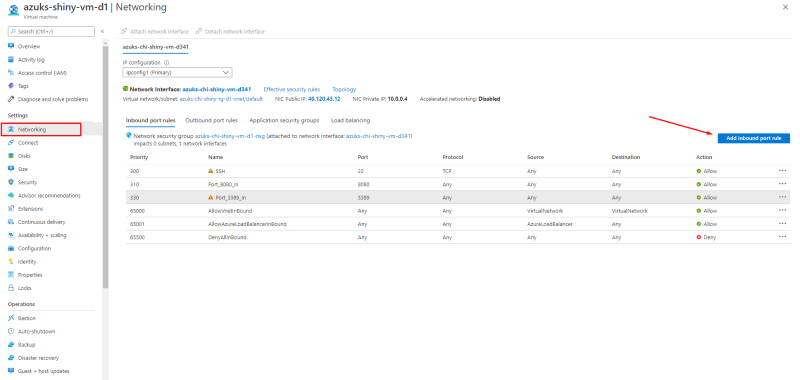Viewport: 800px width, 380px height.
Task: Open the Security shield icon
Action: tap(11, 182)
